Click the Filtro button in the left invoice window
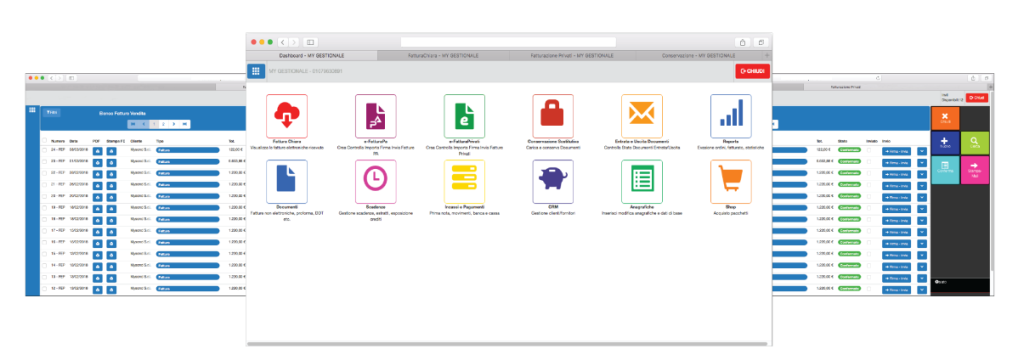 click(x=52, y=112)
